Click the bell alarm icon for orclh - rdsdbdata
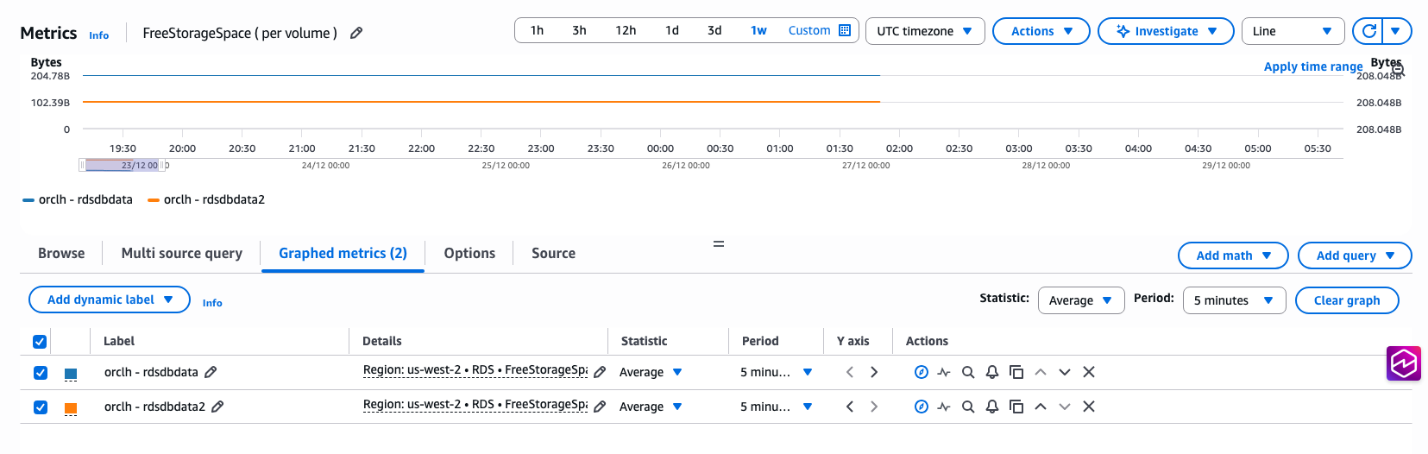Screen dimensions: 1428x454 coord(992,372)
